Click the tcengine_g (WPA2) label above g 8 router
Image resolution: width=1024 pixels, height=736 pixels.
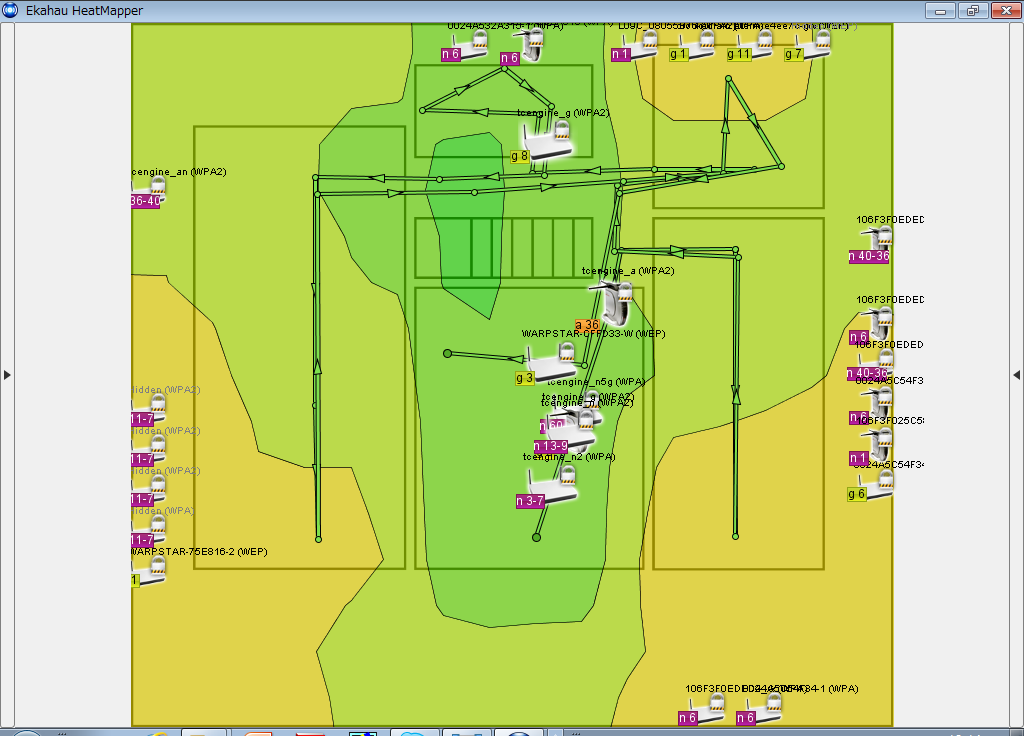point(564,113)
